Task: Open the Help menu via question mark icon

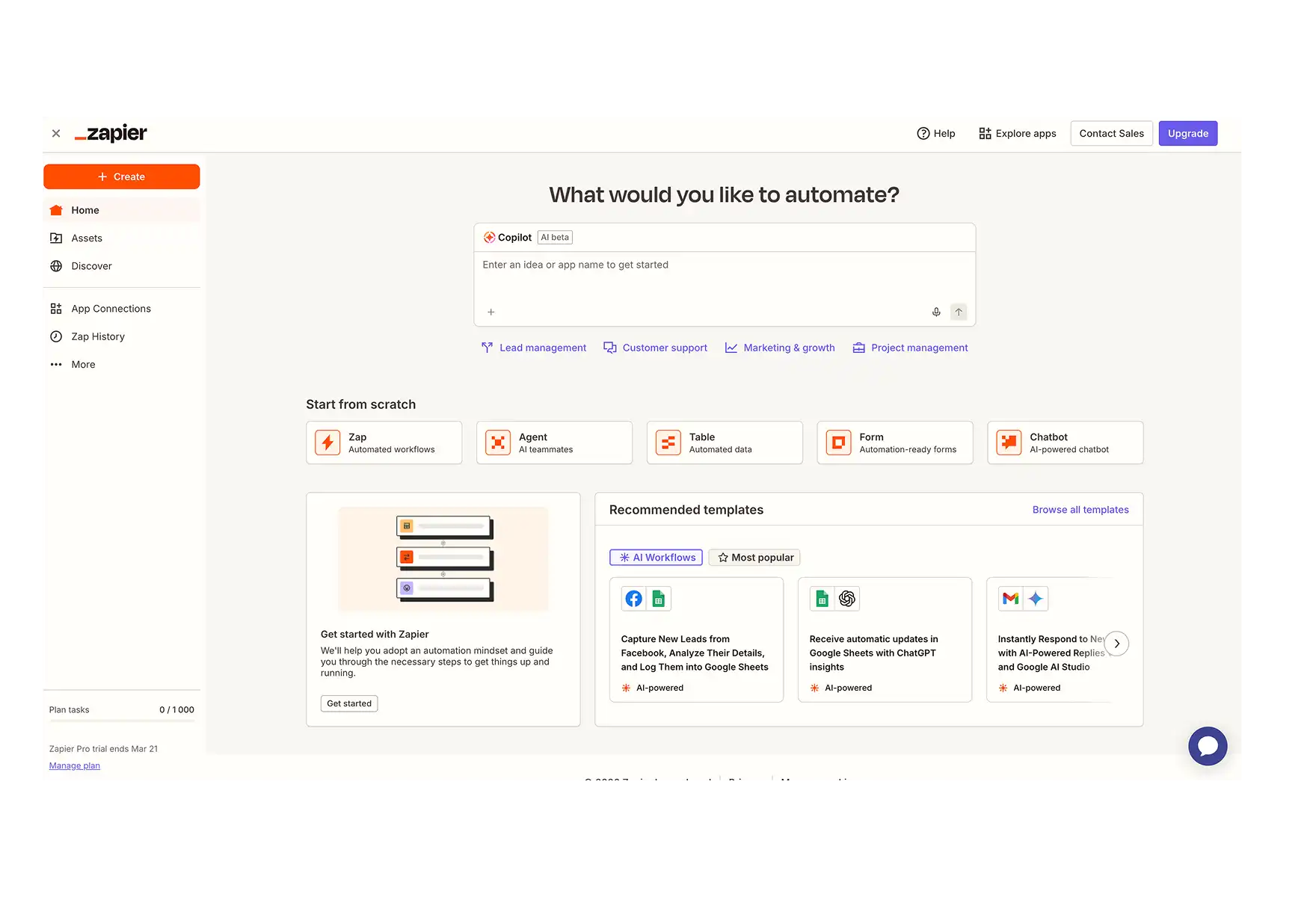Action: coord(923,133)
